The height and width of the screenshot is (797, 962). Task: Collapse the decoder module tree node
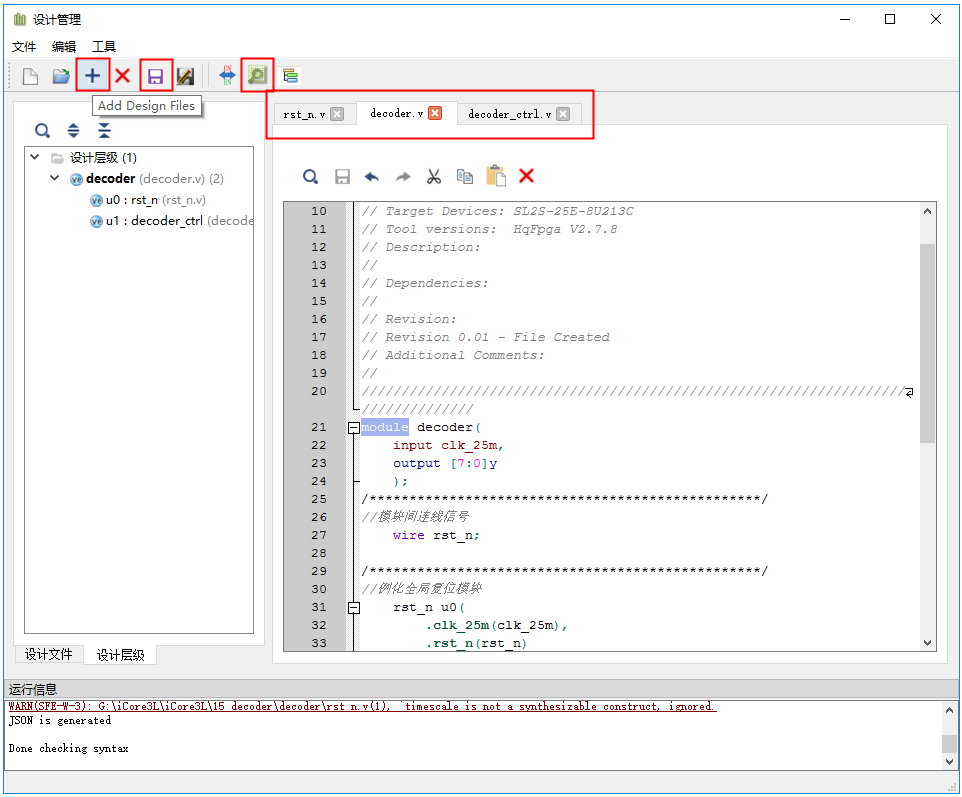click(x=55, y=179)
